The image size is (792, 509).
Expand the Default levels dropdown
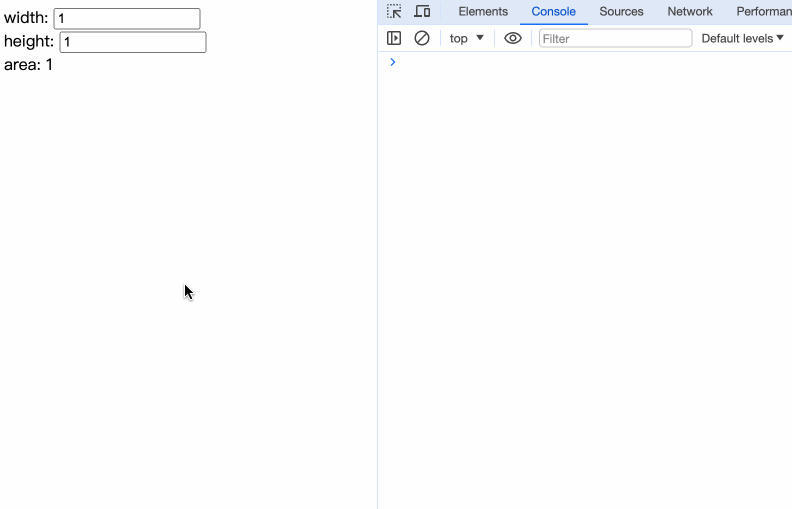coord(742,38)
